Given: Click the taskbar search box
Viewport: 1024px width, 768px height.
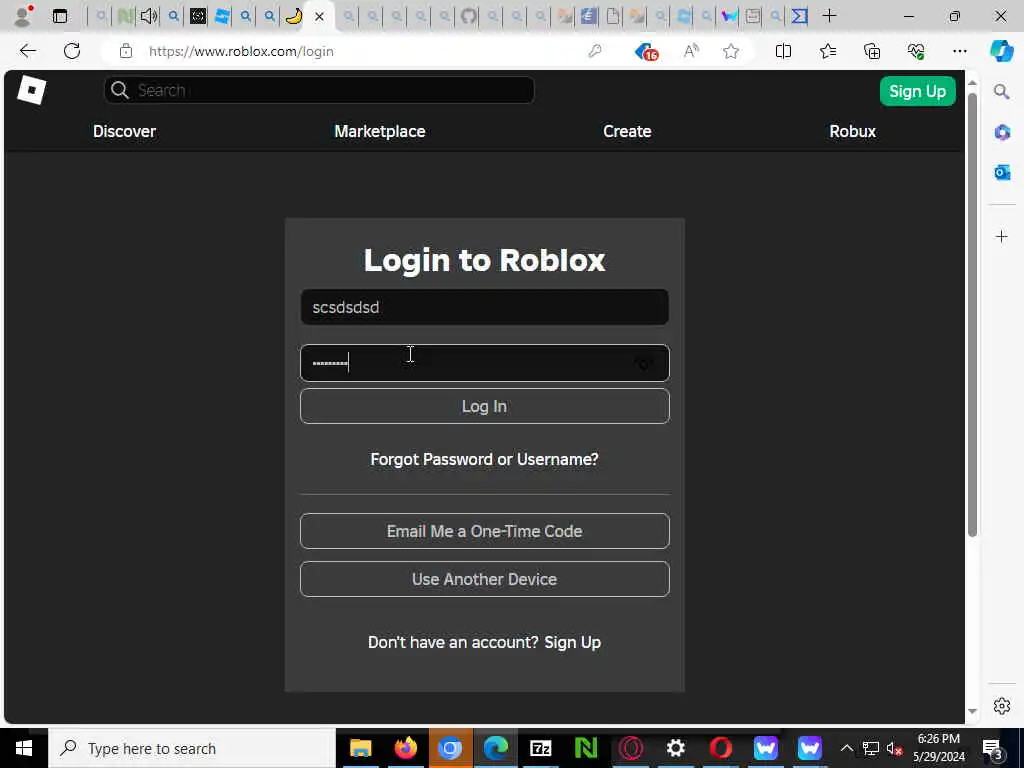Looking at the screenshot, I should (x=192, y=748).
